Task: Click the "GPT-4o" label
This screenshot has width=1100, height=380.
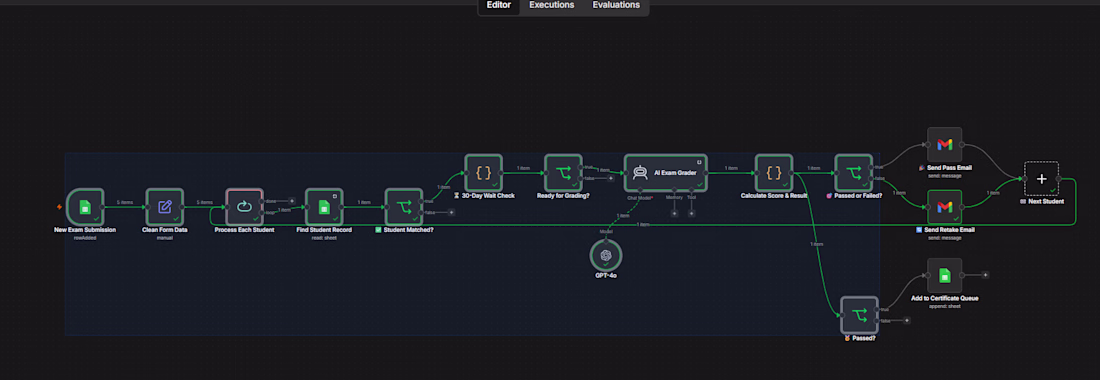Action: (x=606, y=276)
